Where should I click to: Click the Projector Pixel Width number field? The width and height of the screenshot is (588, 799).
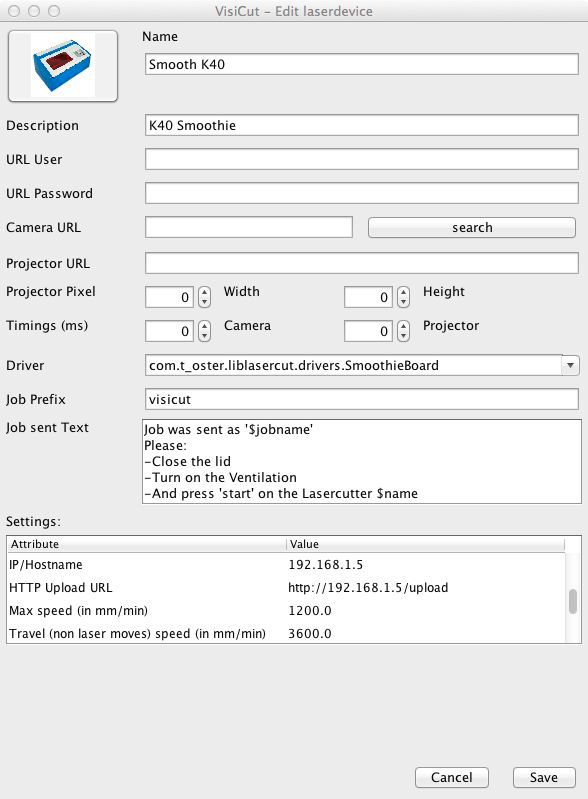(x=169, y=297)
